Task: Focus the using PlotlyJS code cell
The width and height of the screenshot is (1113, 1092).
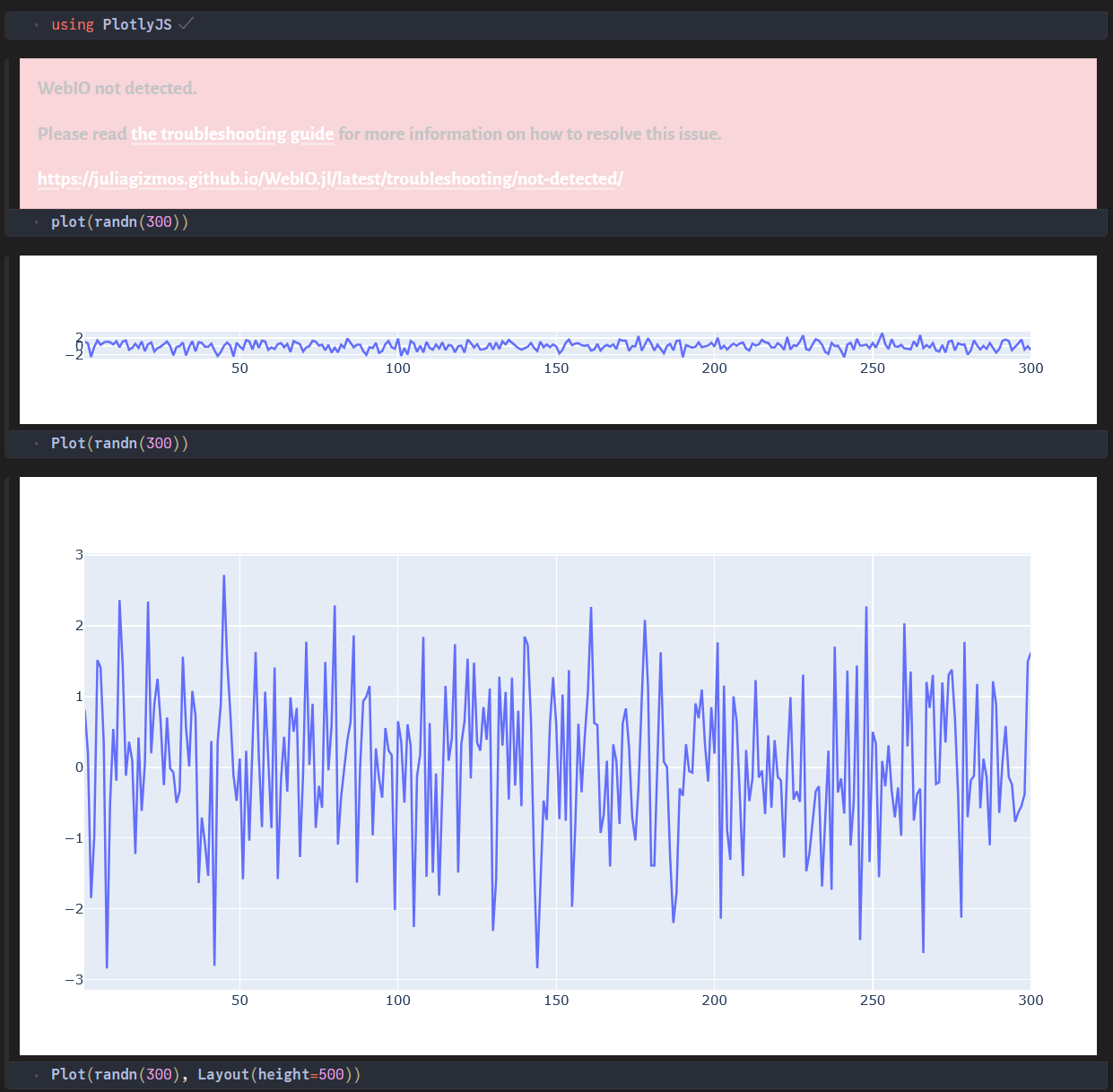Action: tap(556, 25)
